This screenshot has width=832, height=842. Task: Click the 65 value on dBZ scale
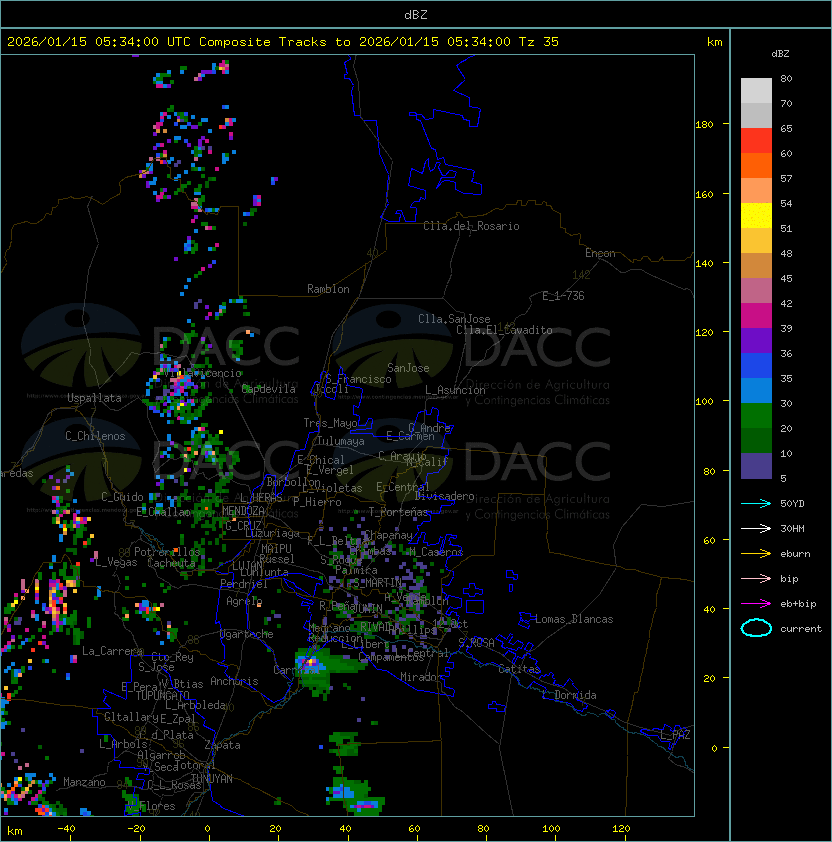pos(786,128)
